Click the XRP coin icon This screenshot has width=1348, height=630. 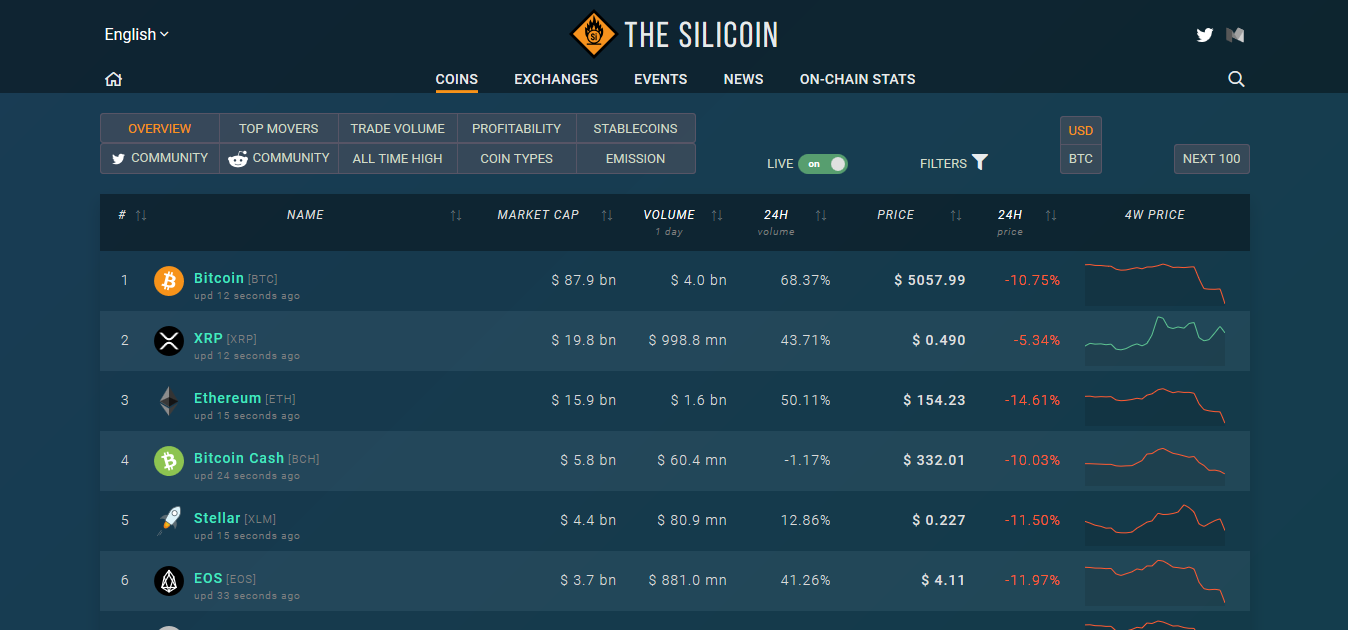169,341
